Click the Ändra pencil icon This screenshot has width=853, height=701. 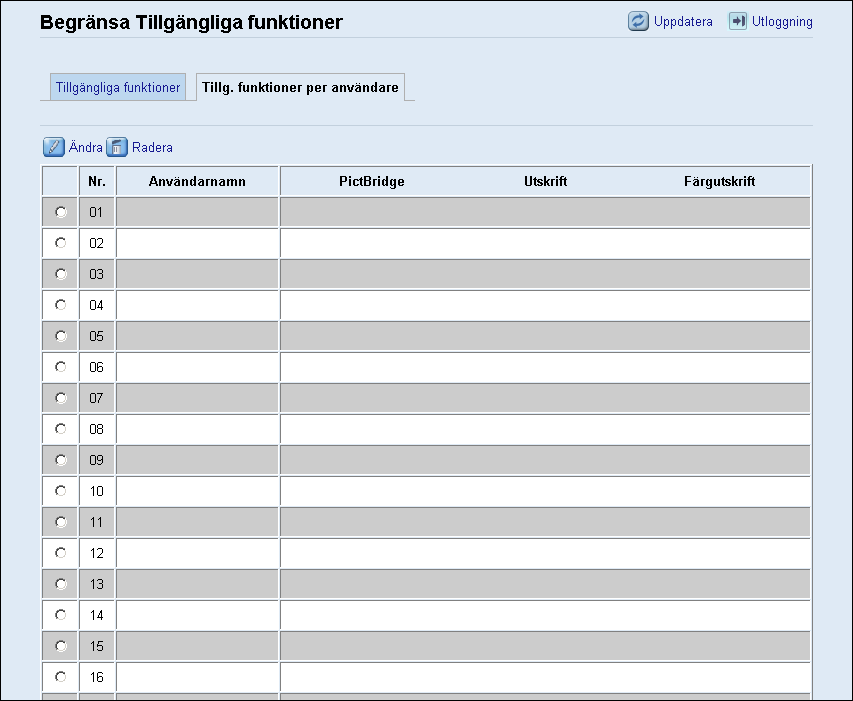[53, 147]
